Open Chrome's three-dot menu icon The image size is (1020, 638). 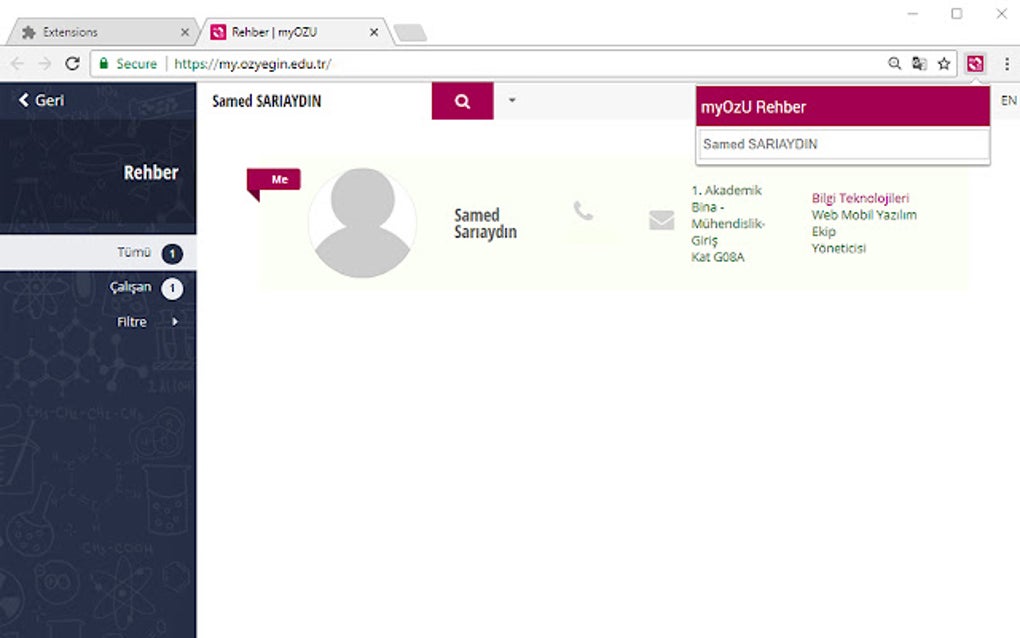pyautogui.click(x=1005, y=63)
